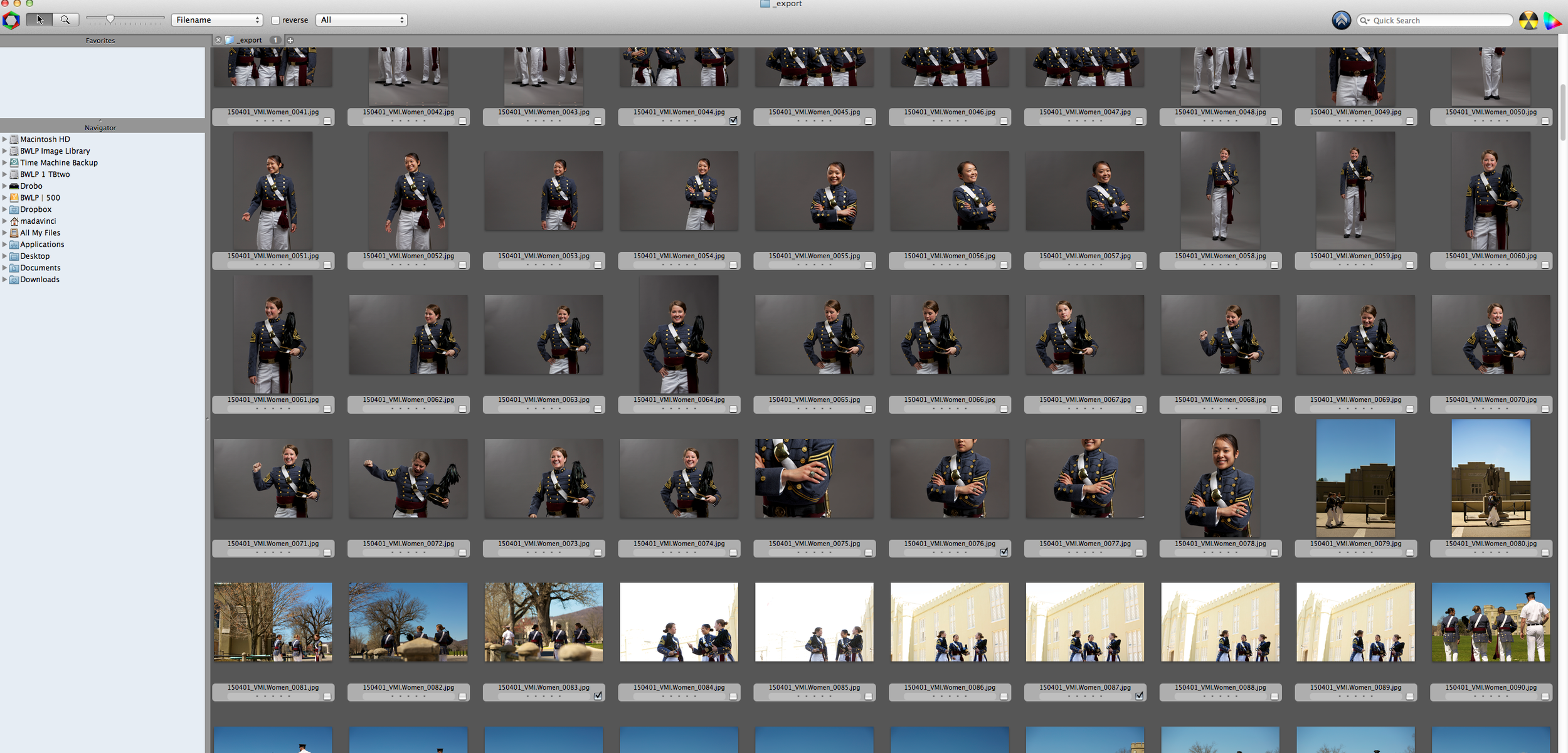Open the uploader chevron icon

click(x=1341, y=20)
